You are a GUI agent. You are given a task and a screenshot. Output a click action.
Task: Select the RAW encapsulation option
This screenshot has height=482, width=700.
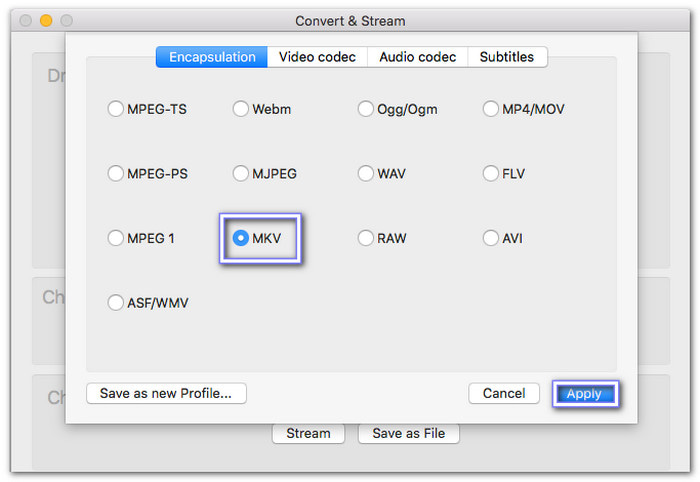point(366,239)
